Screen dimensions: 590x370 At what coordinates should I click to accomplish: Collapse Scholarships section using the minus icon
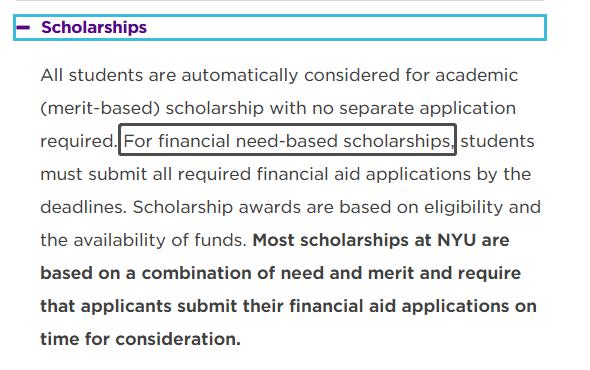(23, 27)
